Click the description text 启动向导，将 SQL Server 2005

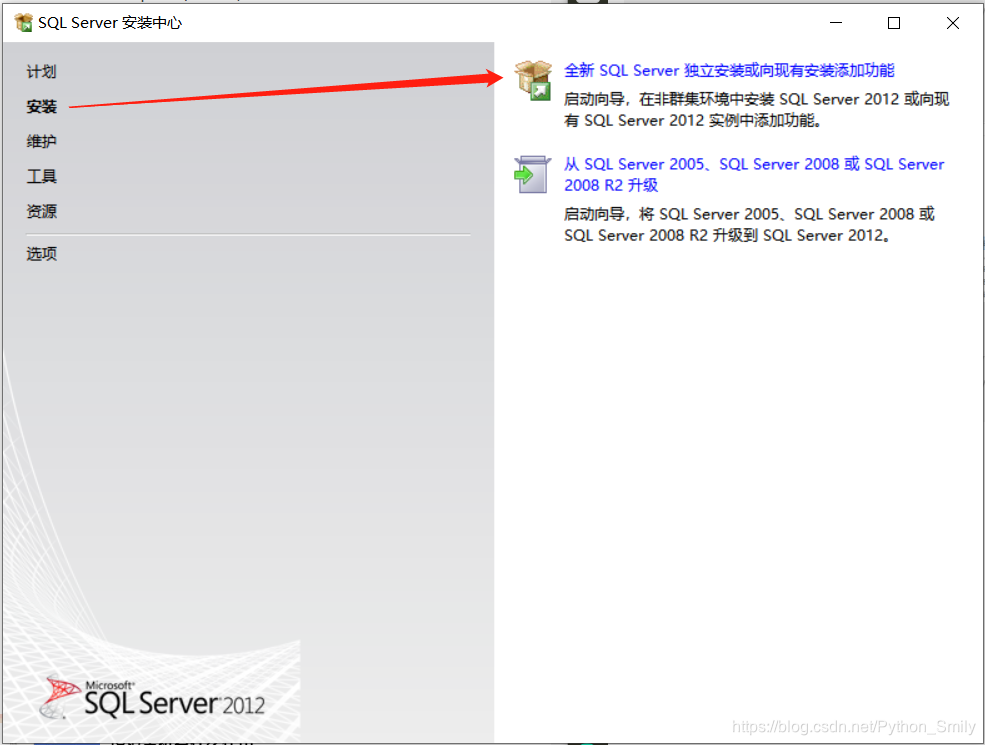coord(749,225)
